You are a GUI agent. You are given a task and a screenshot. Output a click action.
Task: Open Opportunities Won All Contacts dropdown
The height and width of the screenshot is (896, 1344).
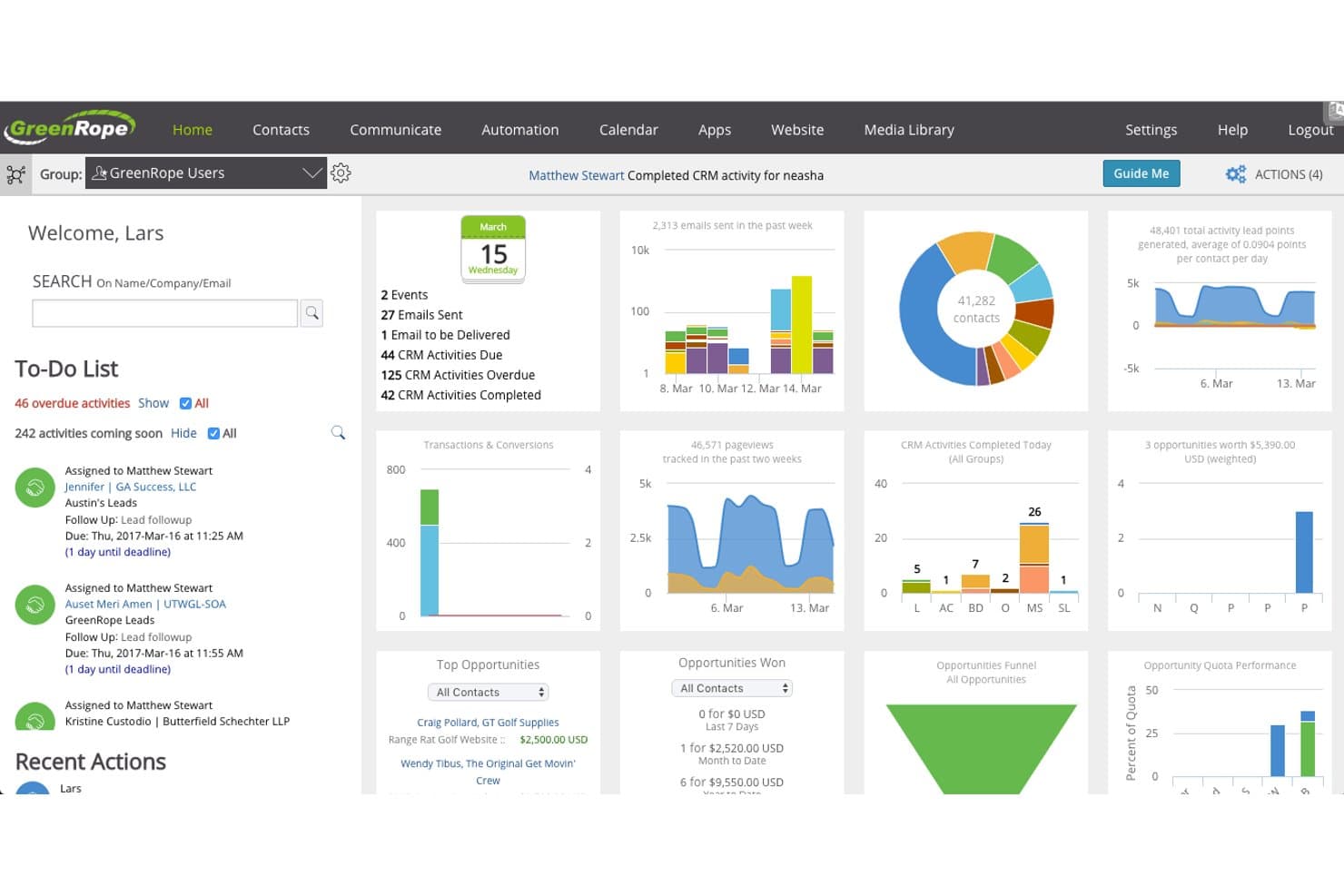[x=734, y=688]
